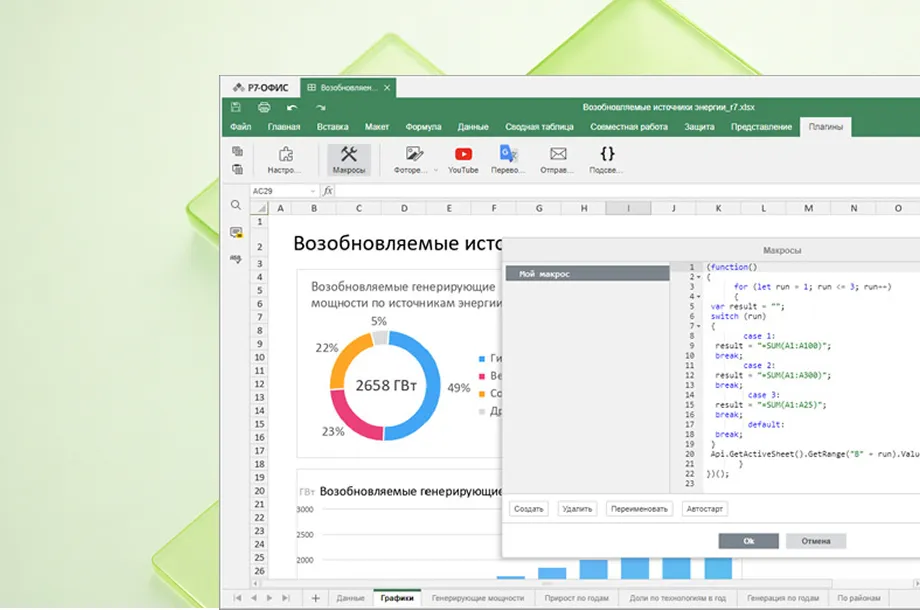Undo the last action
The width and height of the screenshot is (920, 610).
292,107
